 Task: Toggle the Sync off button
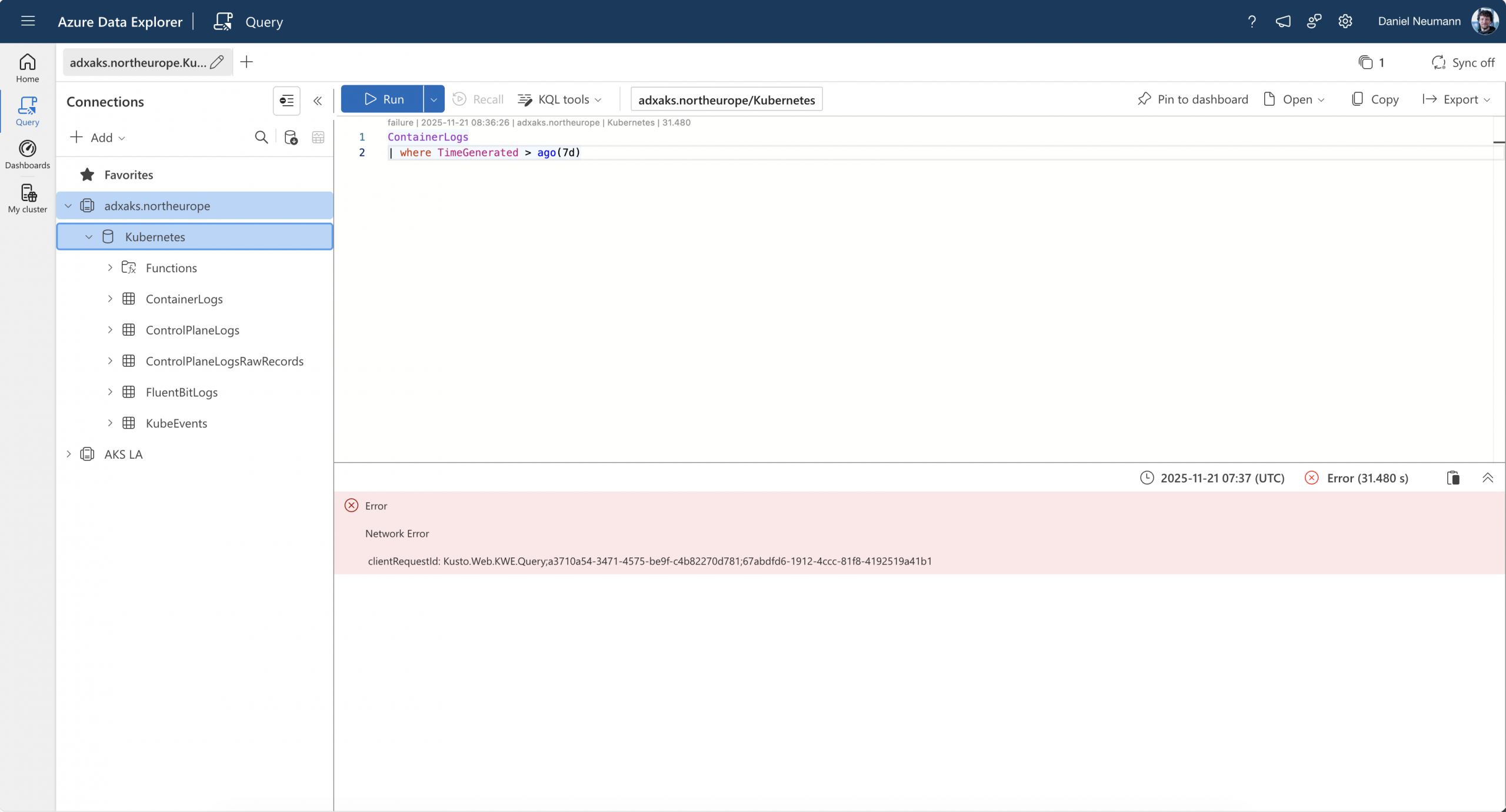pos(1462,62)
